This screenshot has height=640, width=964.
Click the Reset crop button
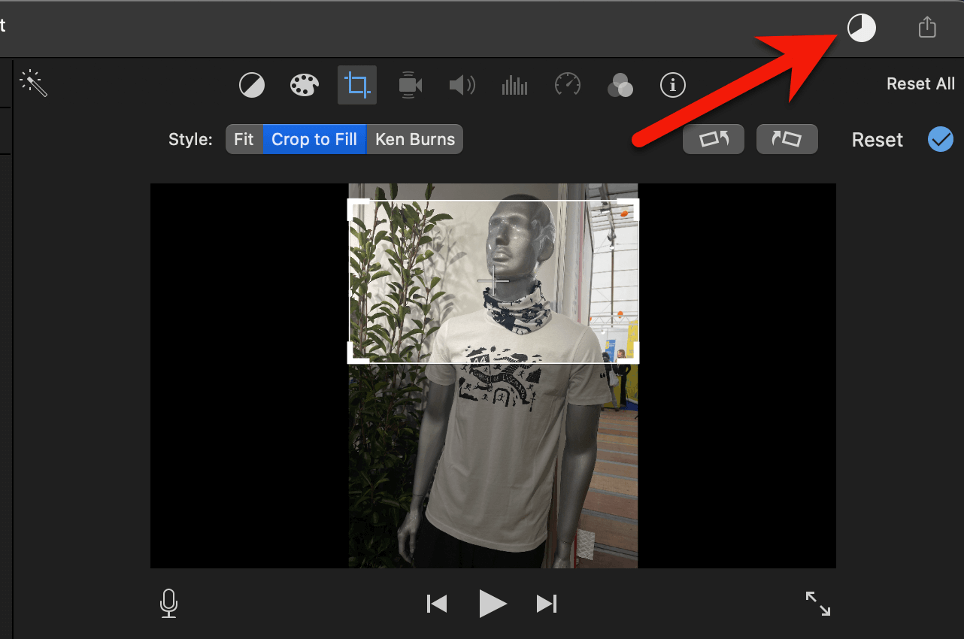(x=877, y=140)
